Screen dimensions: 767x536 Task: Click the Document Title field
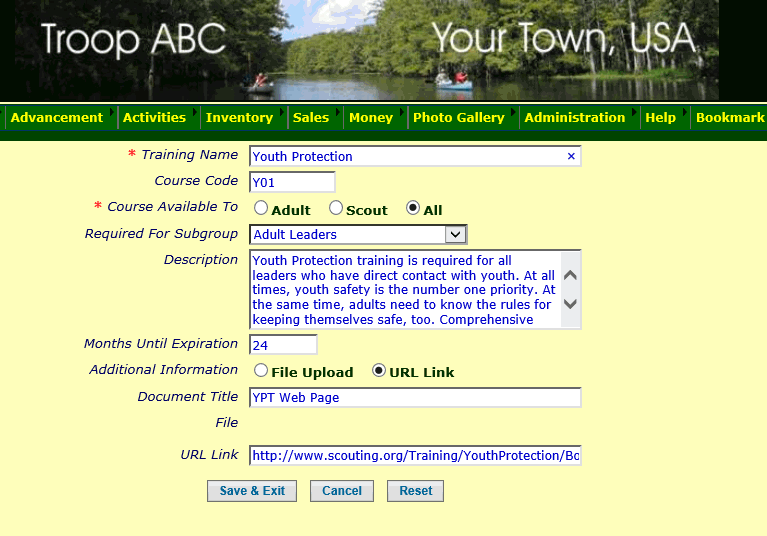pos(415,398)
